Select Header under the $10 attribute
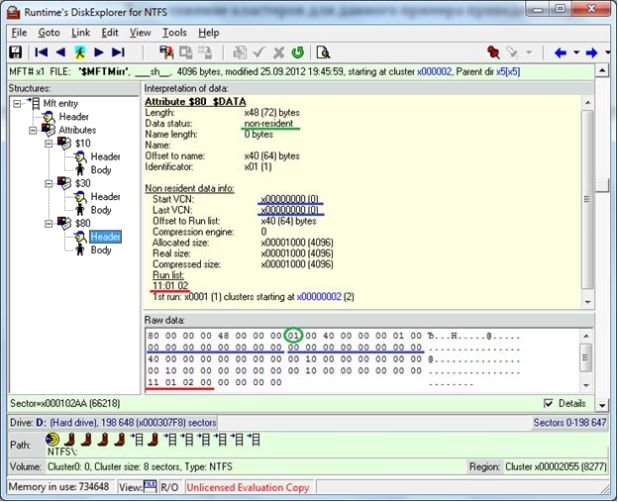618x502 pixels. (x=105, y=156)
